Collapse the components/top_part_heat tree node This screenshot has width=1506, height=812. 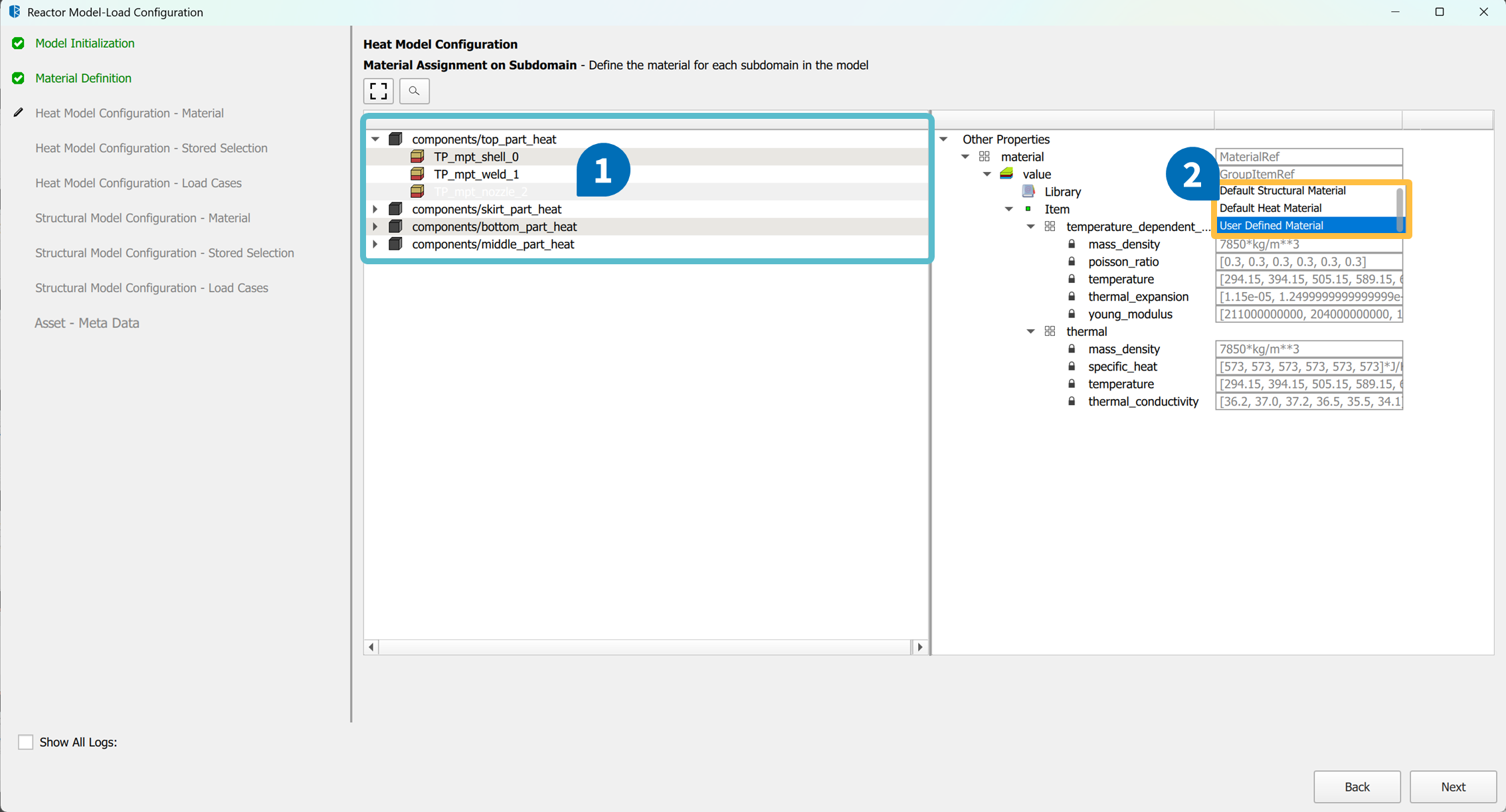coord(375,139)
